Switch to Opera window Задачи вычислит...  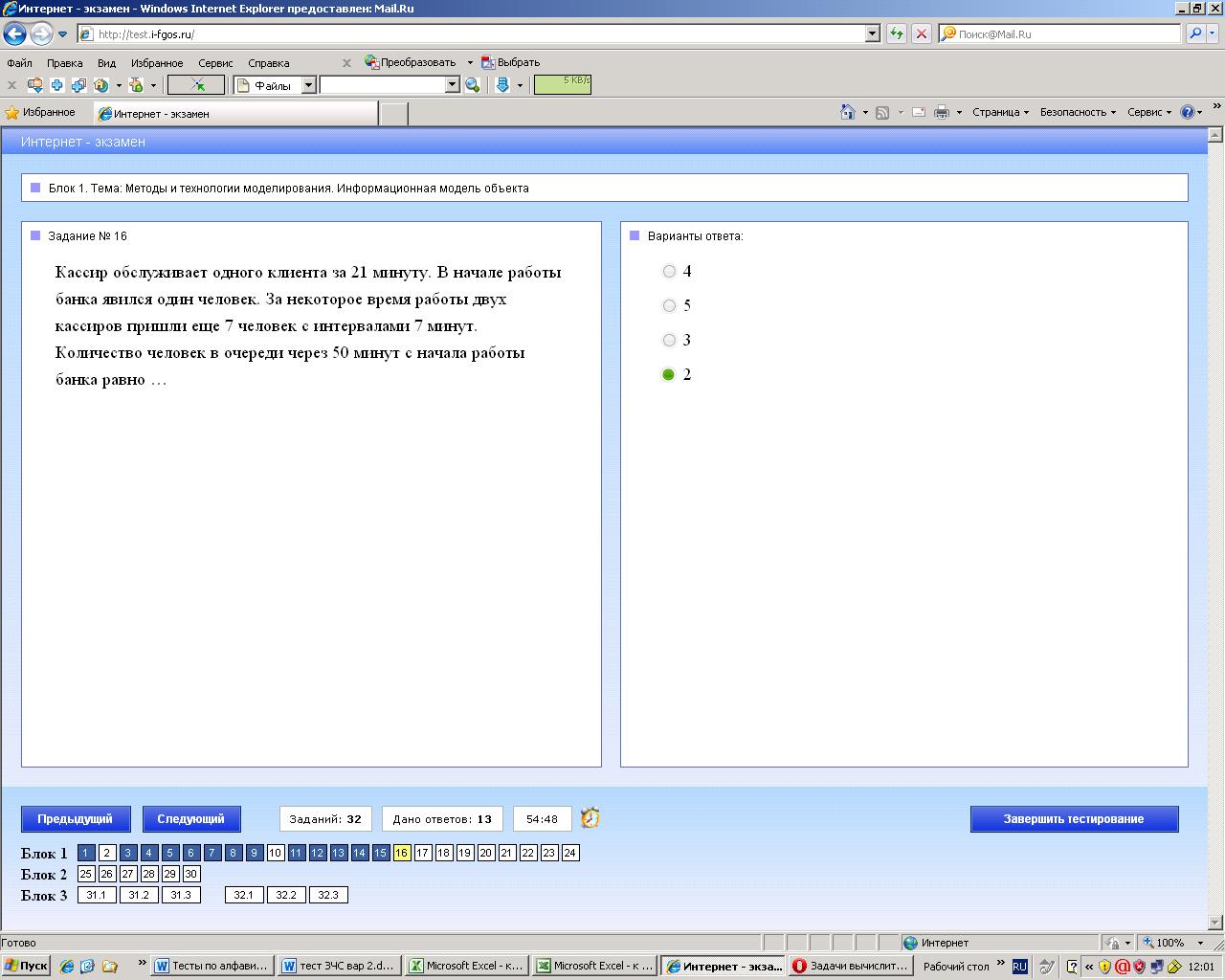850,967
